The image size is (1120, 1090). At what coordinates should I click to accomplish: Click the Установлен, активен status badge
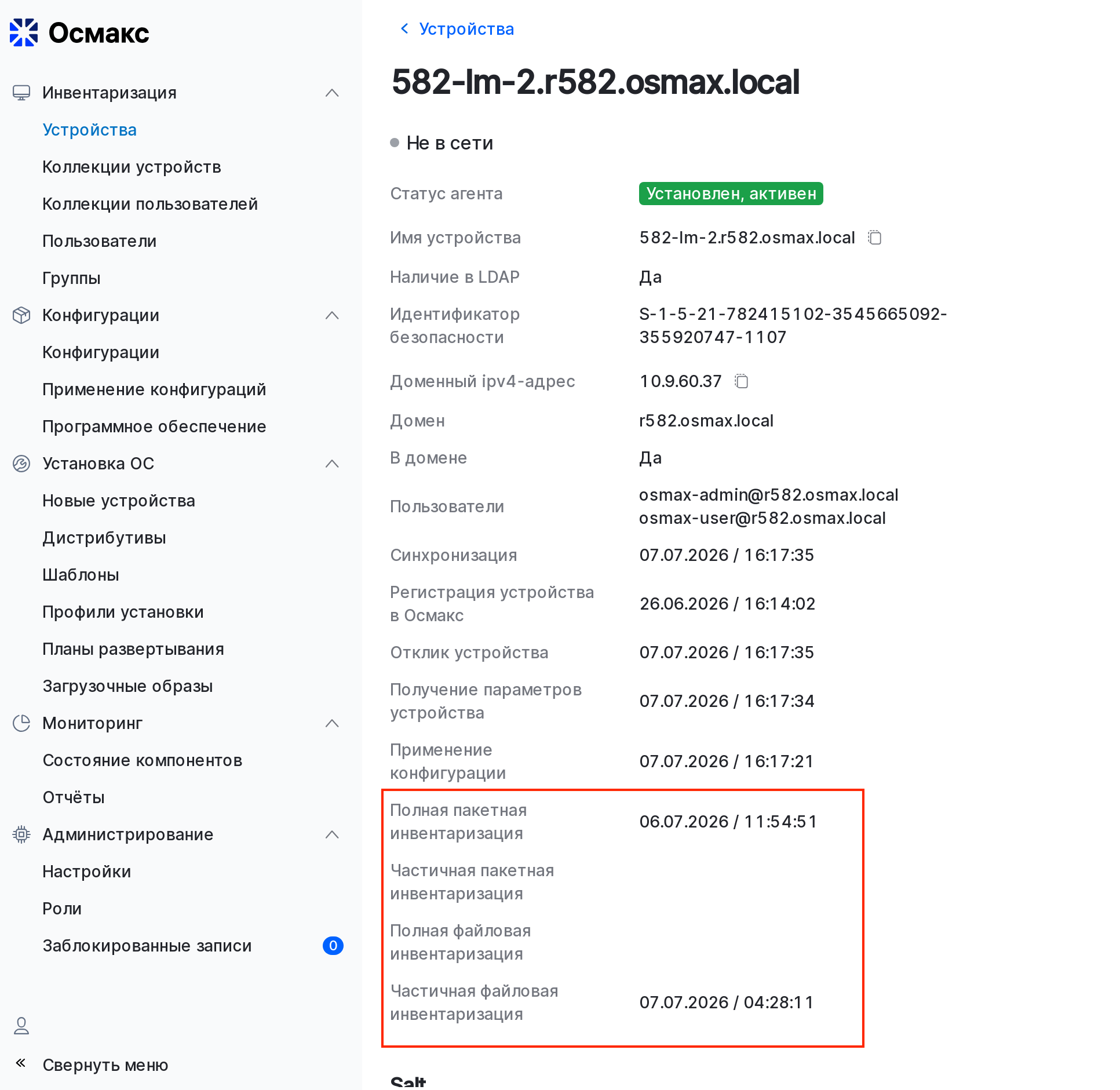click(731, 194)
